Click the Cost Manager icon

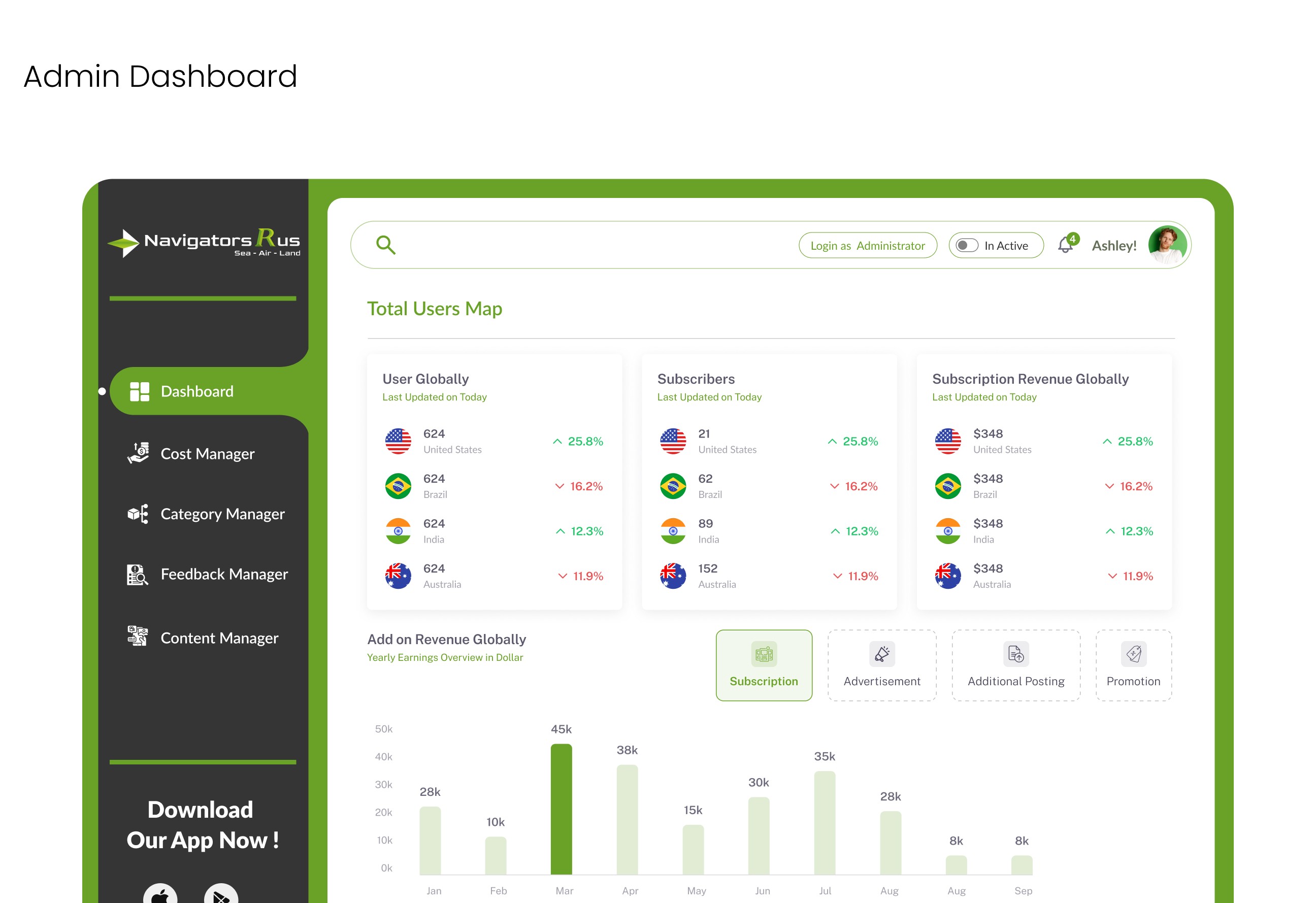click(x=138, y=453)
